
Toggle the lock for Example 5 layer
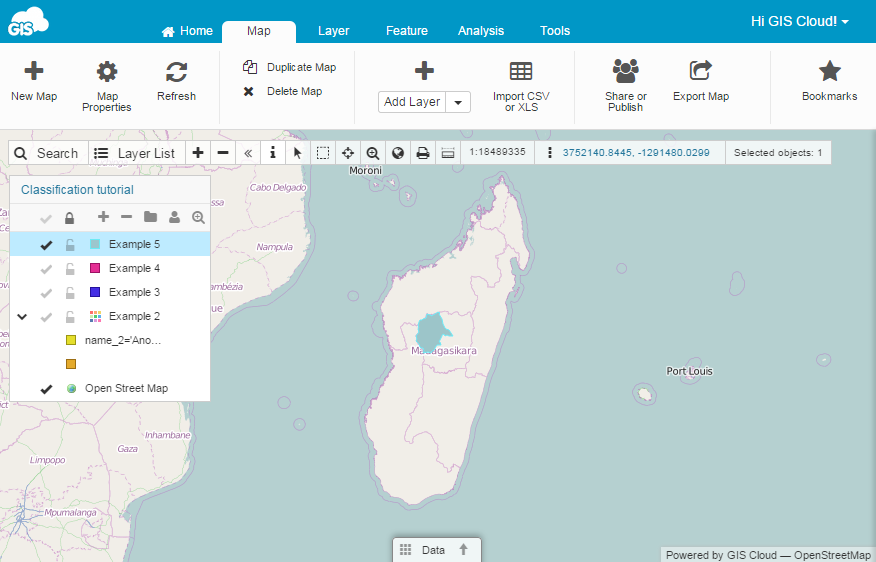(x=70, y=244)
